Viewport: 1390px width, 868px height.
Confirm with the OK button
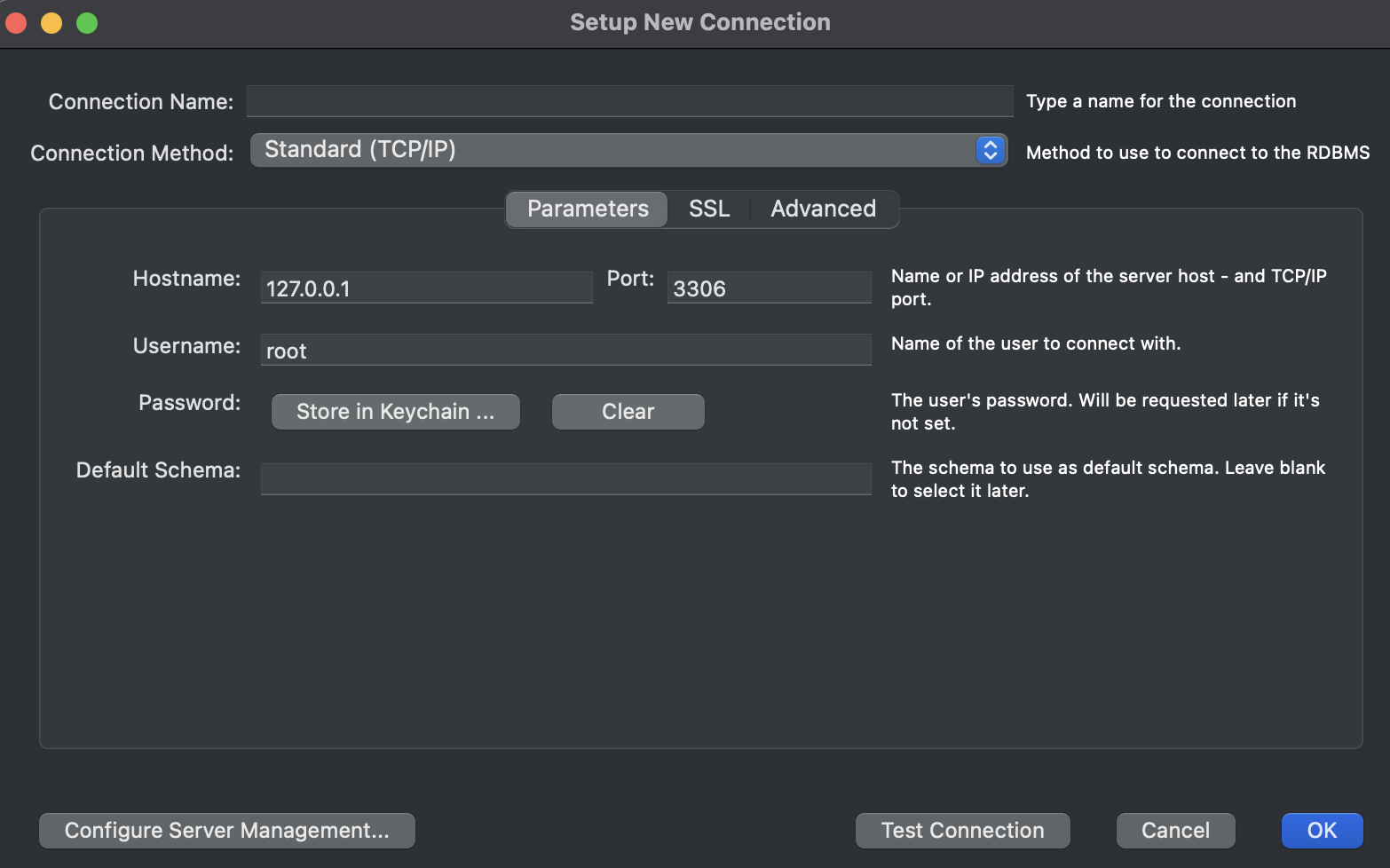point(1322,831)
